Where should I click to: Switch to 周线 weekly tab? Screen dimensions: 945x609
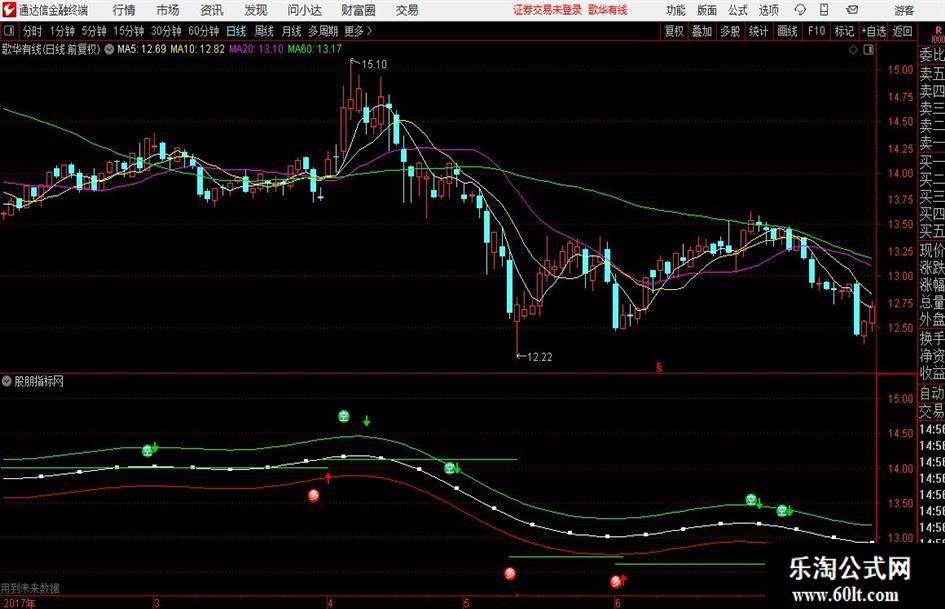[x=264, y=31]
